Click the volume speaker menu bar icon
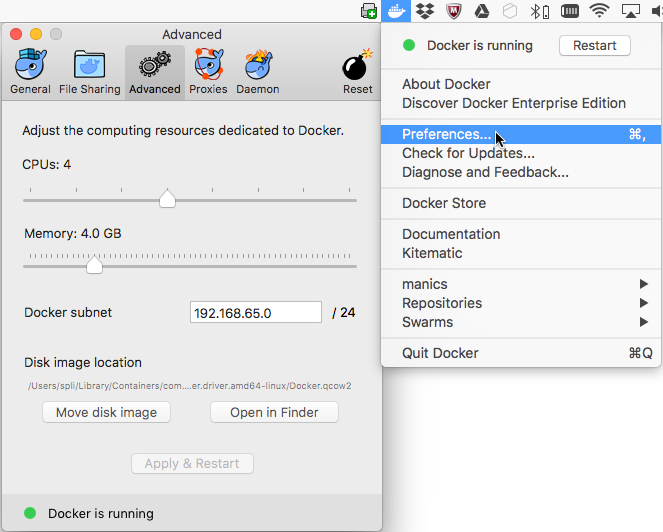The height and width of the screenshot is (532, 663). pos(657,11)
